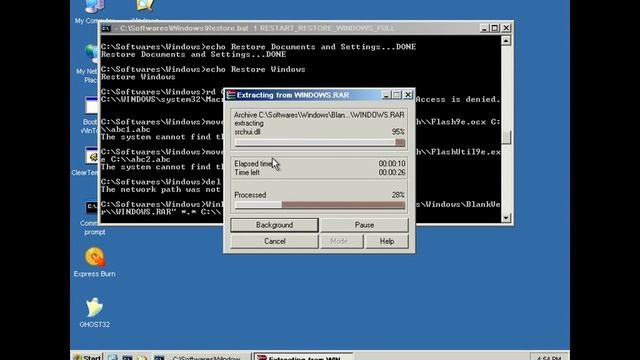Click the "Time left" label

pyautogui.click(x=247, y=173)
